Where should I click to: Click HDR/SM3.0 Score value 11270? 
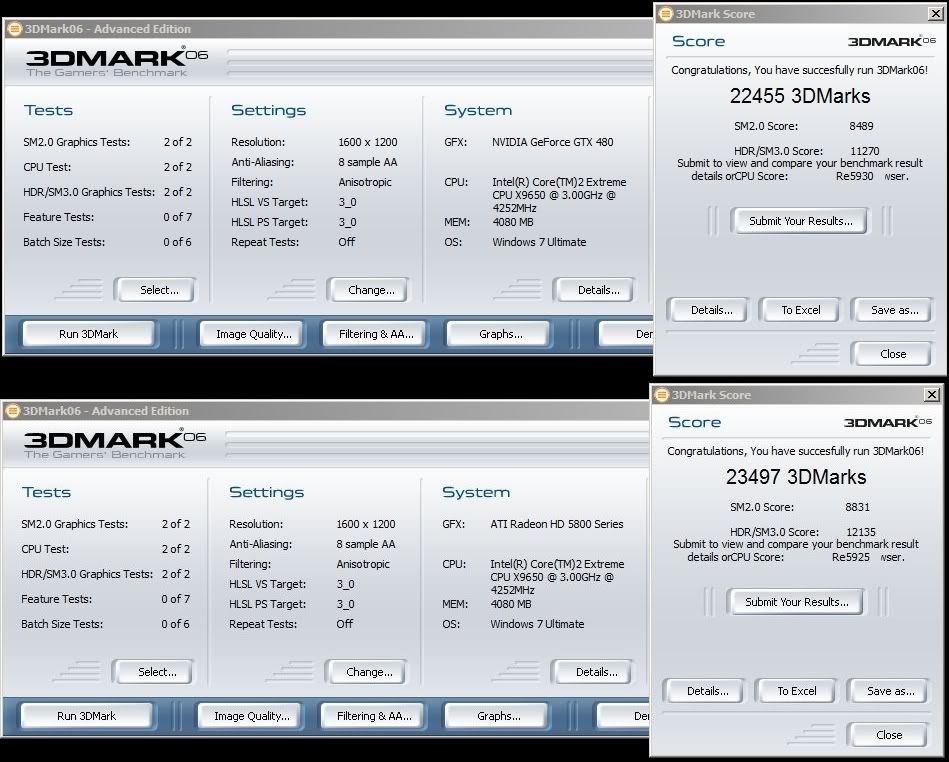tap(864, 151)
